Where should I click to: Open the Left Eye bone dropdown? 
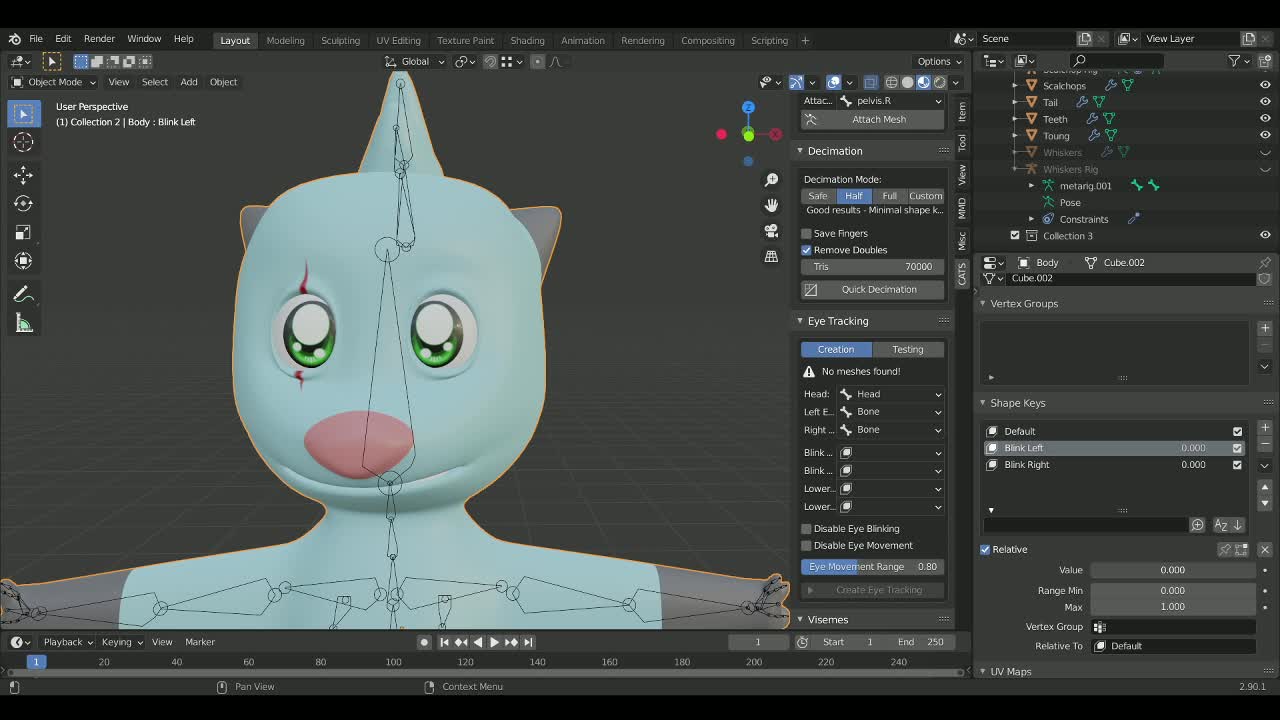point(890,412)
